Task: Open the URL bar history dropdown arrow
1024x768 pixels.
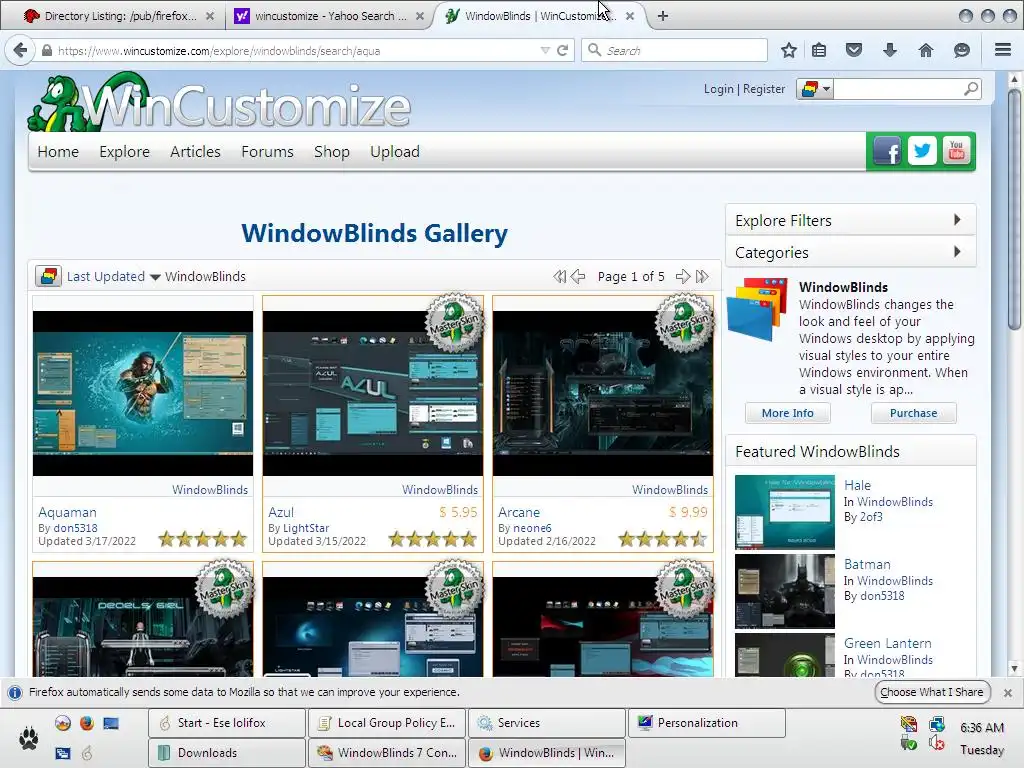Action: coord(545,50)
